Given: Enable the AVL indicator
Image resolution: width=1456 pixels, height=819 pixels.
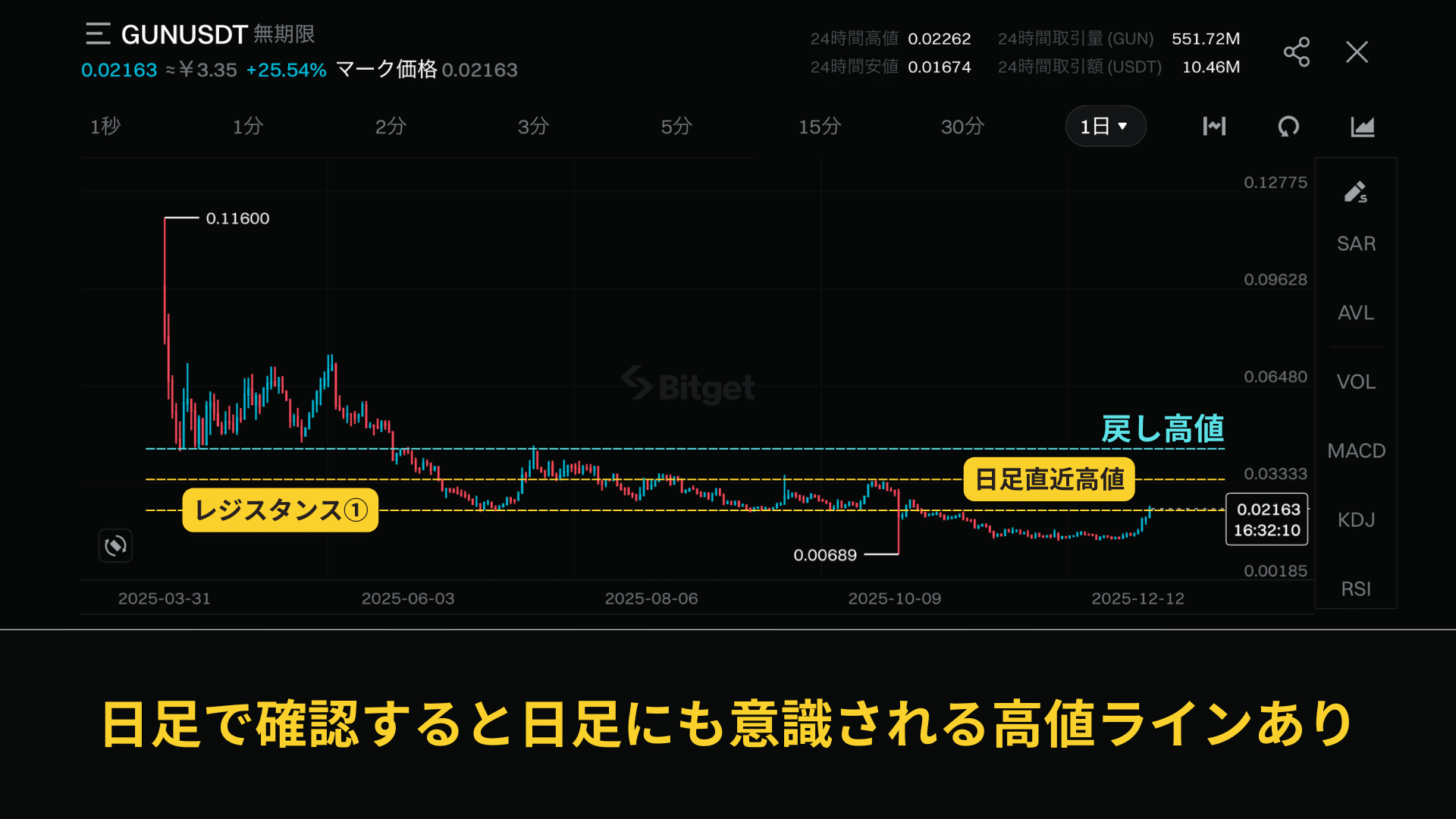Looking at the screenshot, I should [x=1355, y=312].
